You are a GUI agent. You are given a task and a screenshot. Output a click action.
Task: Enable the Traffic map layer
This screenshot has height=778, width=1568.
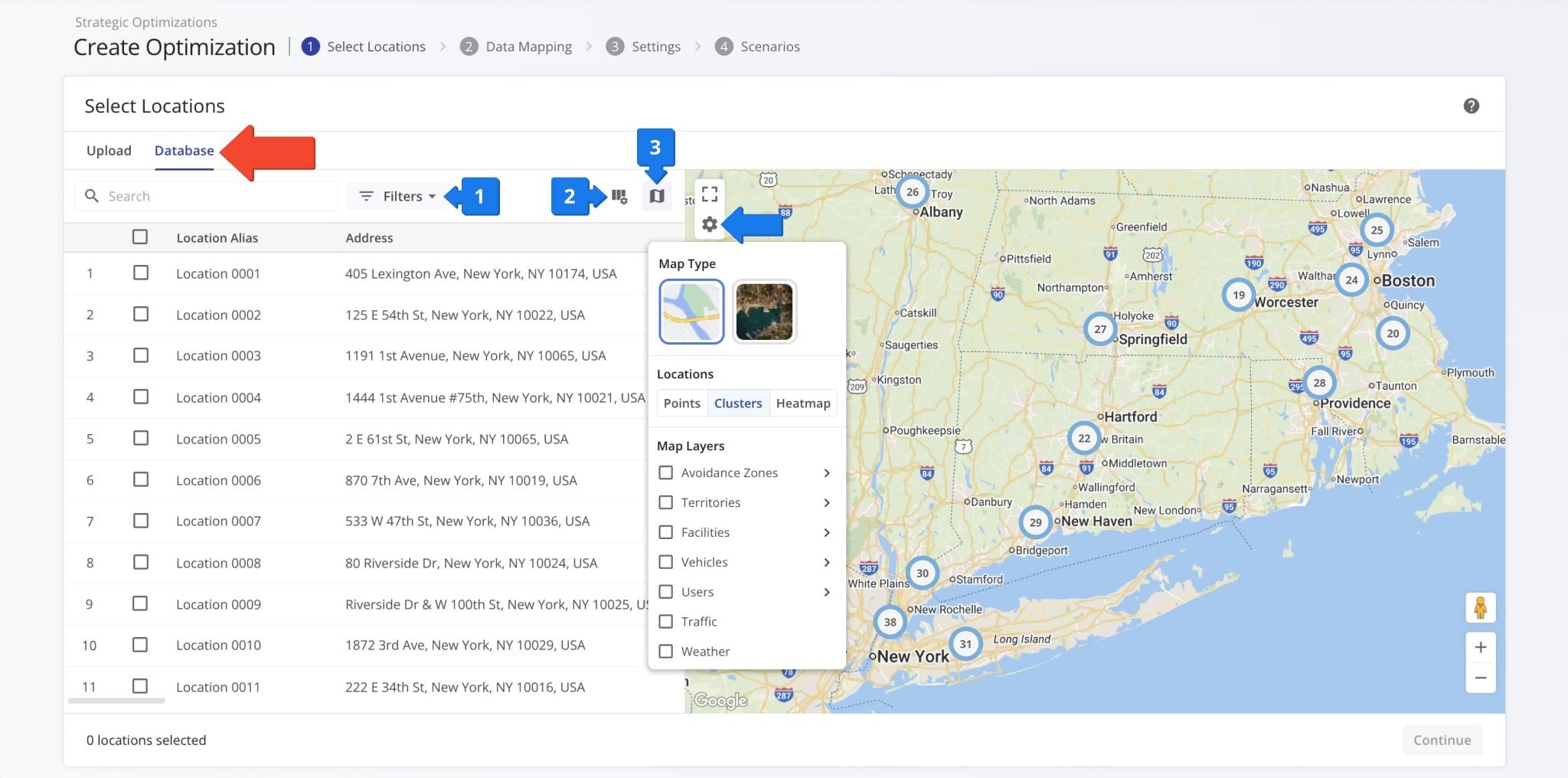tap(666, 622)
